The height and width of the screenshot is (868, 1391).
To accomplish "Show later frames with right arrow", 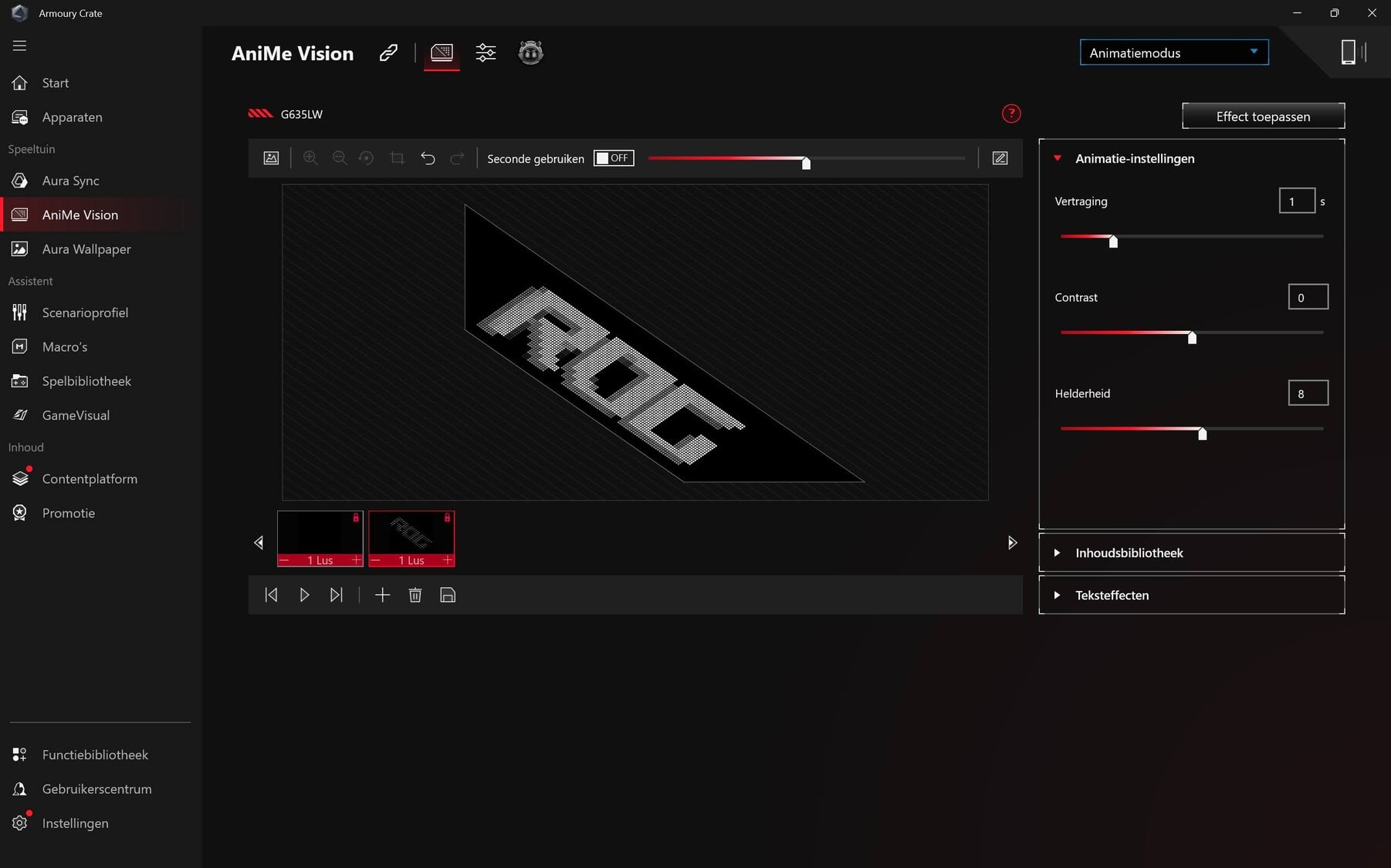I will (x=1012, y=542).
